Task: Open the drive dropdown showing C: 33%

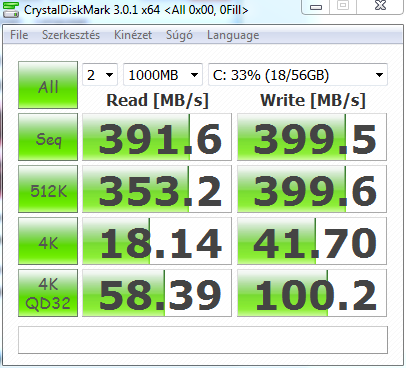Action: point(298,75)
